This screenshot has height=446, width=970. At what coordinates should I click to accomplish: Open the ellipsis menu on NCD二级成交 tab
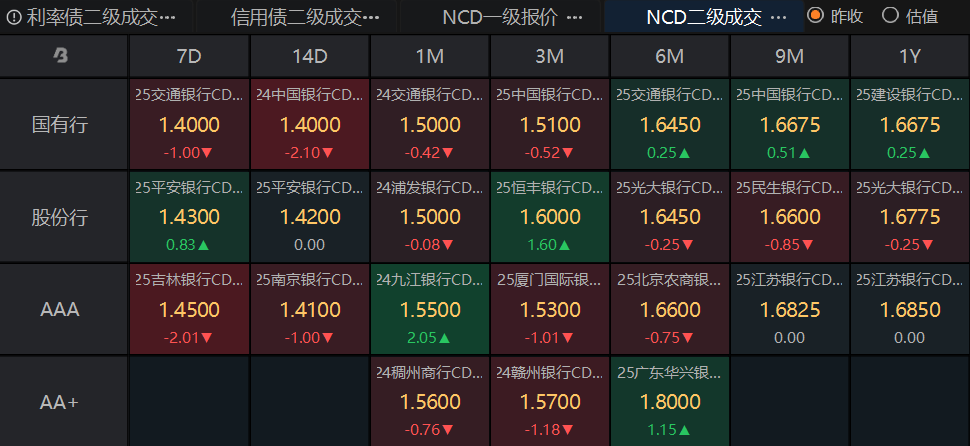781,17
